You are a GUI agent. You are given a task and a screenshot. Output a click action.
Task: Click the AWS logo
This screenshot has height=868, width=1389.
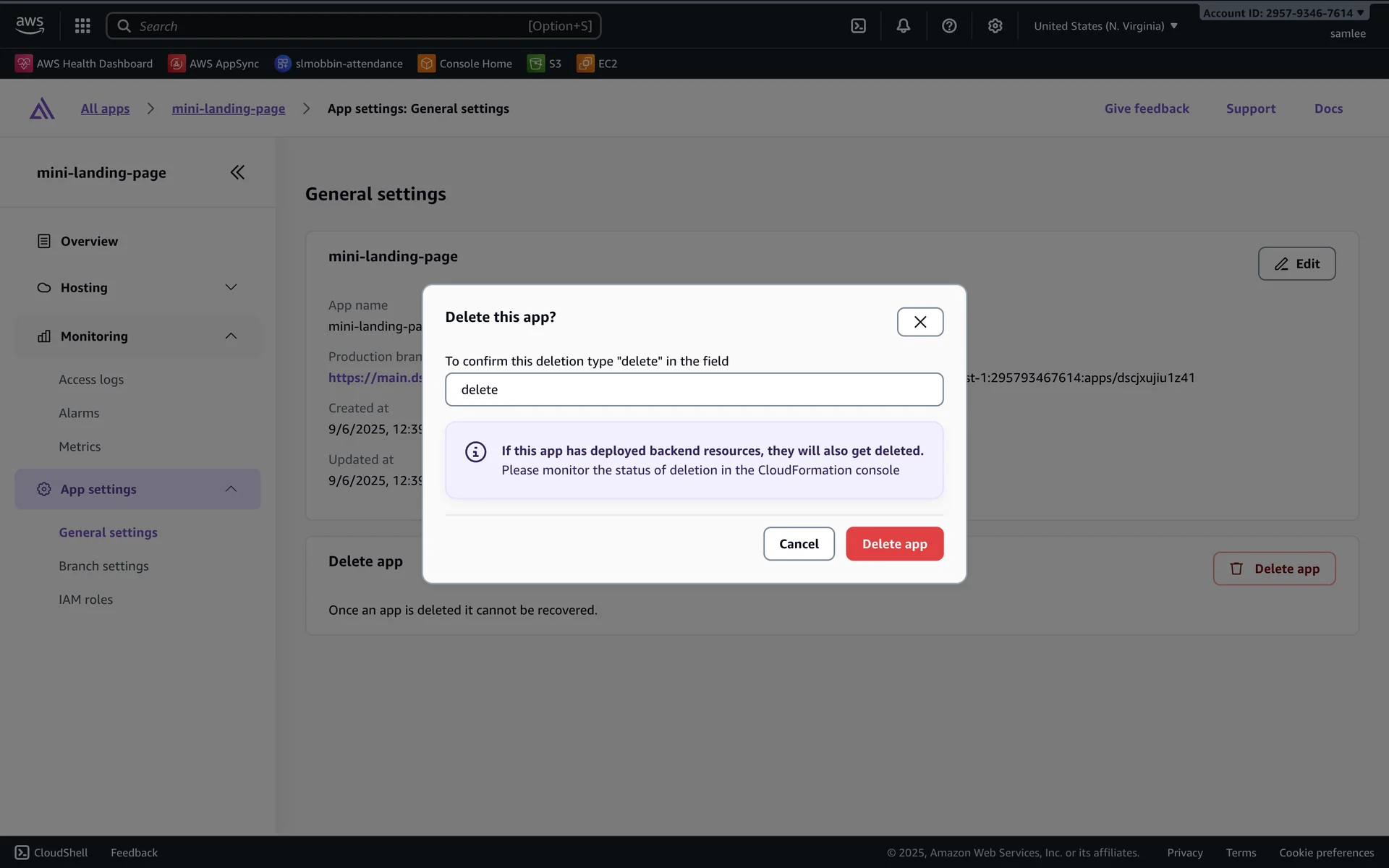[x=30, y=25]
